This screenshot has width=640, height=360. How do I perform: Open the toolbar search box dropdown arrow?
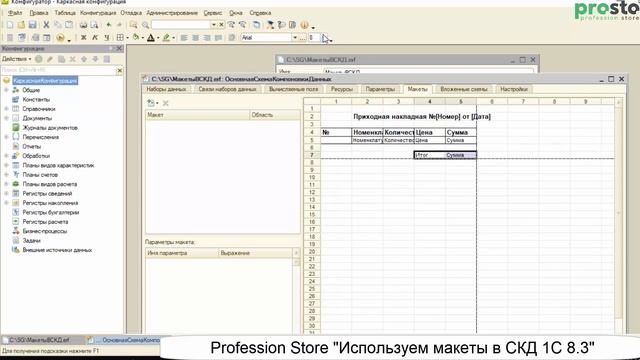click(x=213, y=25)
